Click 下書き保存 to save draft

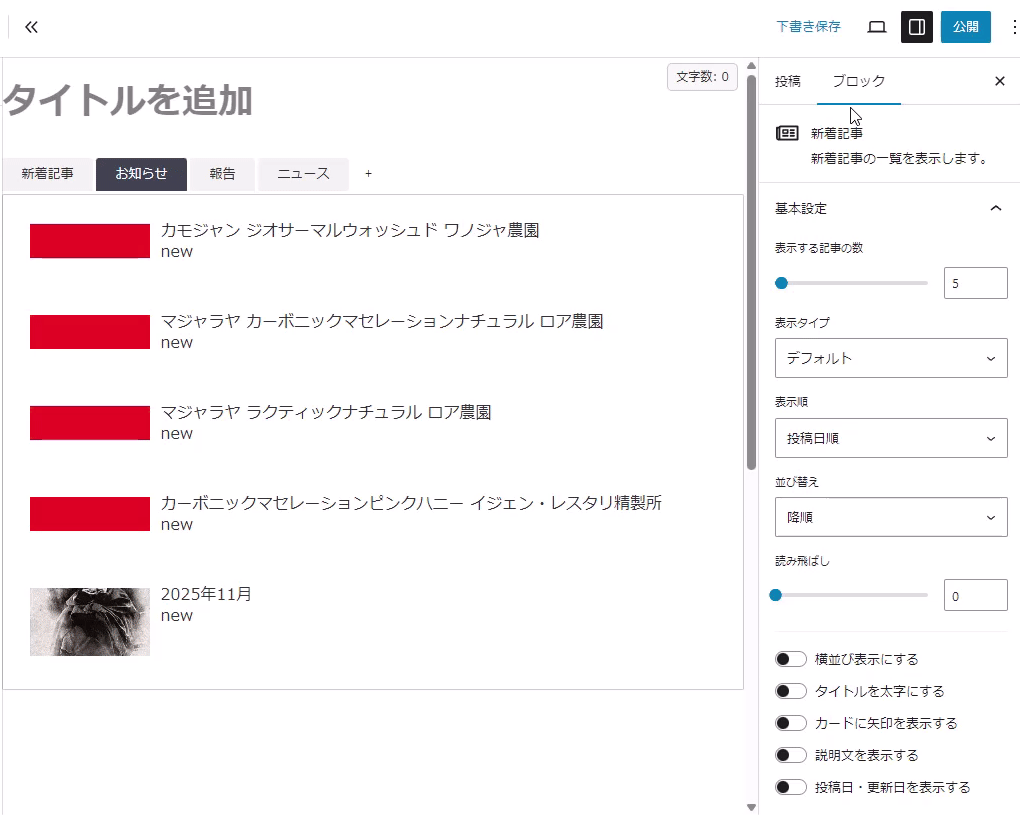(808, 27)
